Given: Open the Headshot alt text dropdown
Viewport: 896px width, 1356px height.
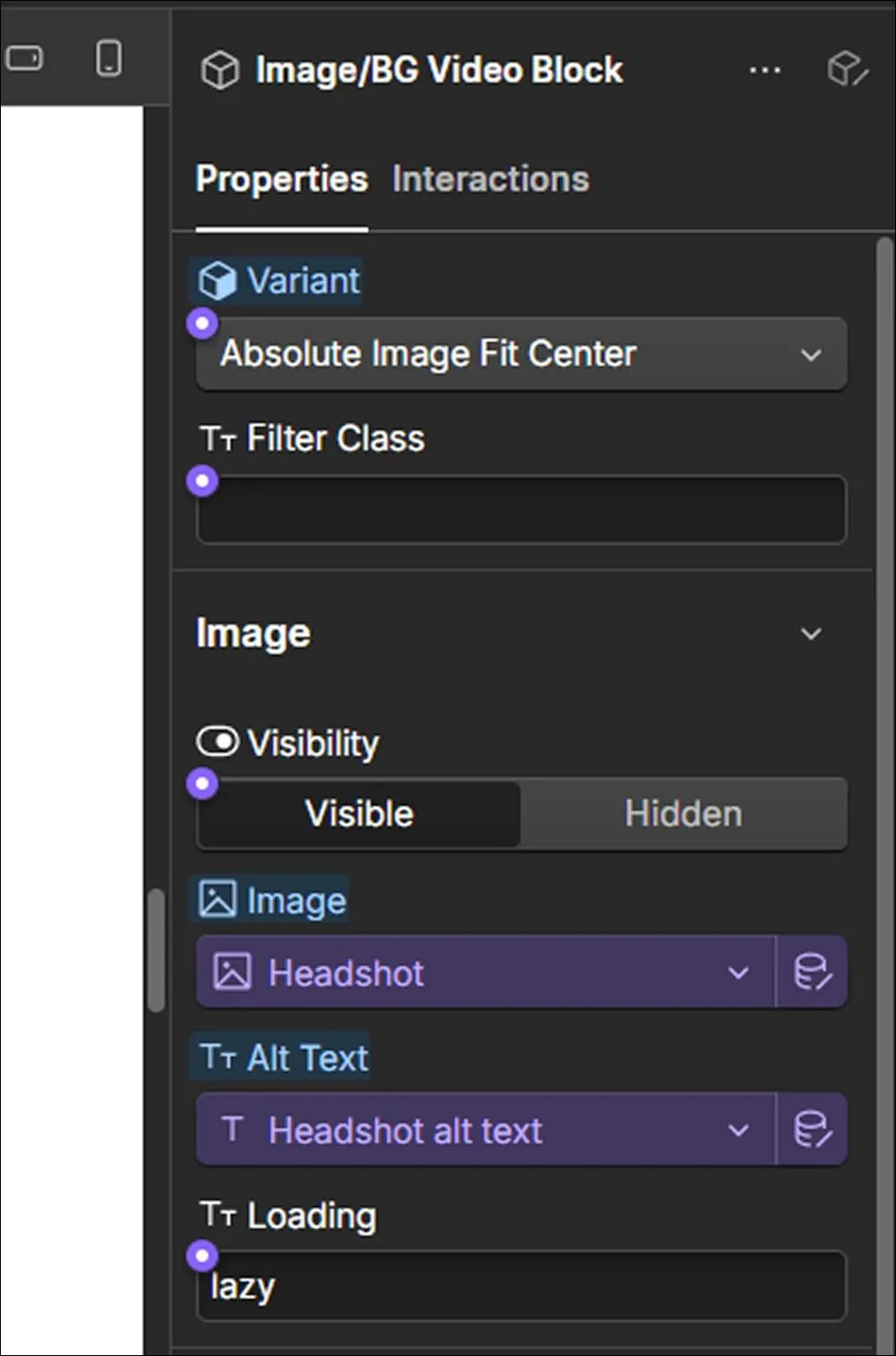Looking at the screenshot, I should 485,1130.
